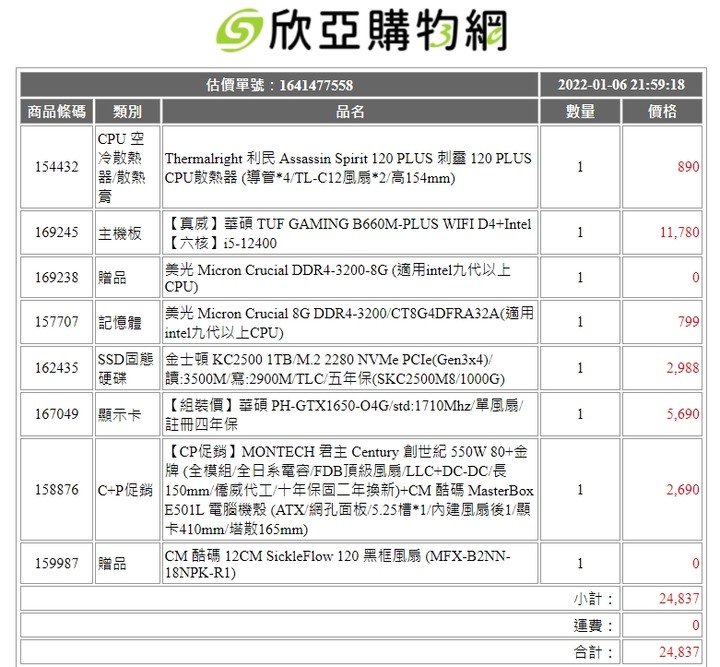This screenshot has height=667, width=720.
Task: Click category SSD固態硬碟
Action: pos(125,368)
